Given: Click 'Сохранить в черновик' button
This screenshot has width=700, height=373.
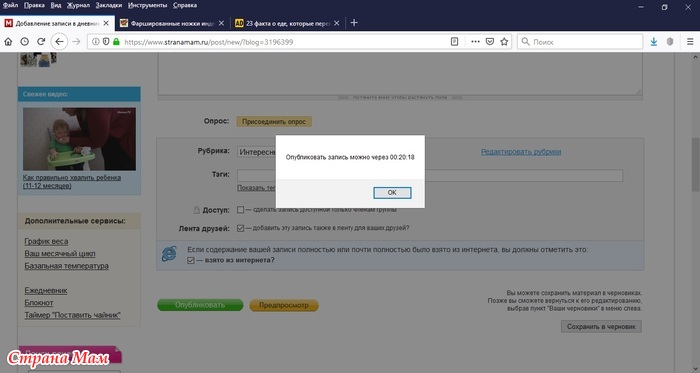Looking at the screenshot, I should point(601,327).
